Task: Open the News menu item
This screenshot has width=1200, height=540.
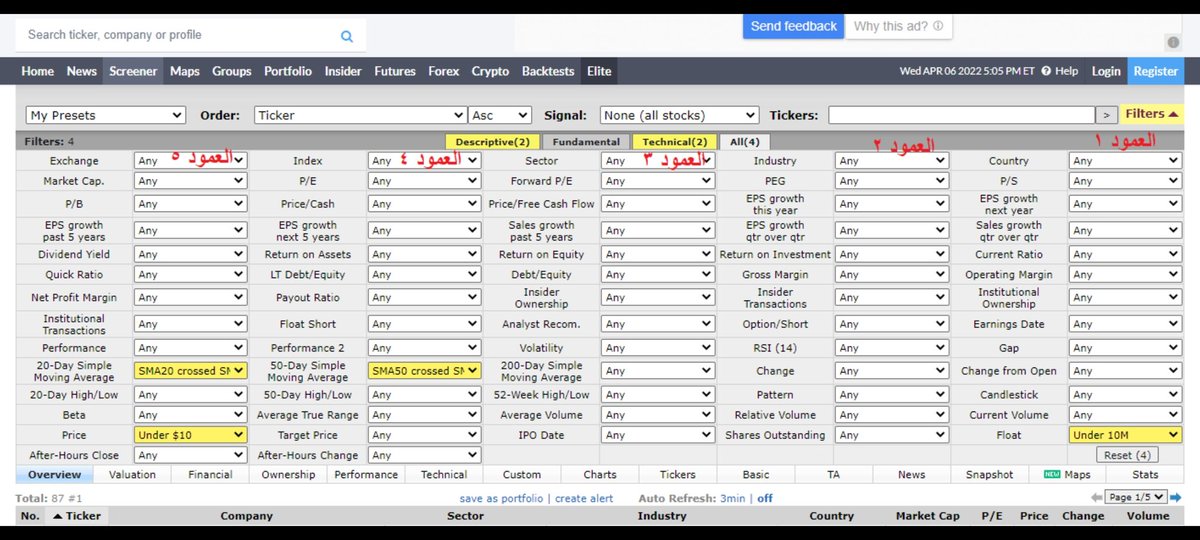Action: tap(82, 71)
